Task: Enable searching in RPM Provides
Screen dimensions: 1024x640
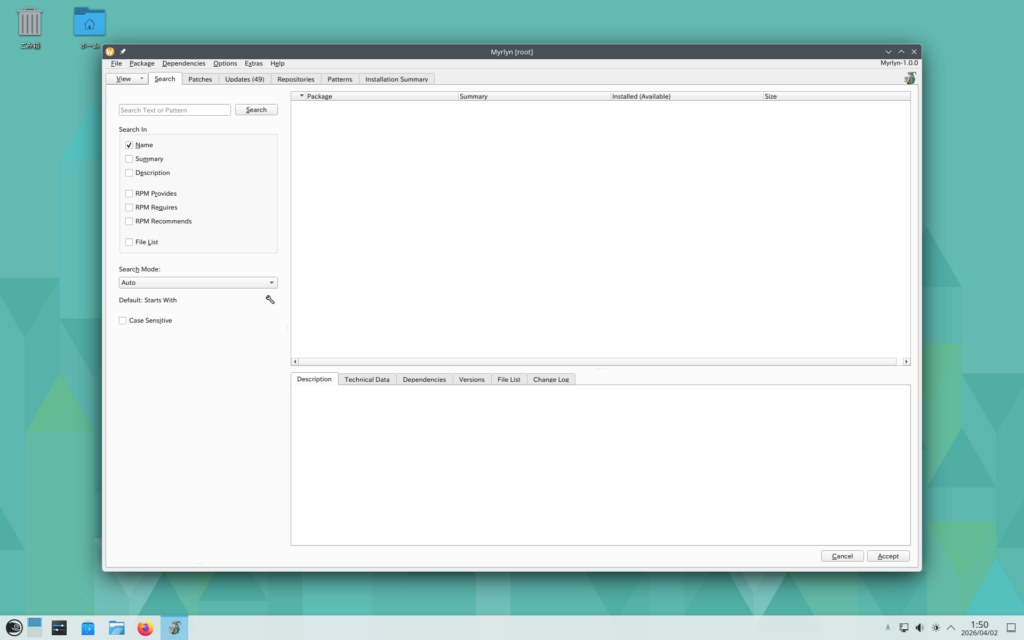Action: tap(129, 193)
